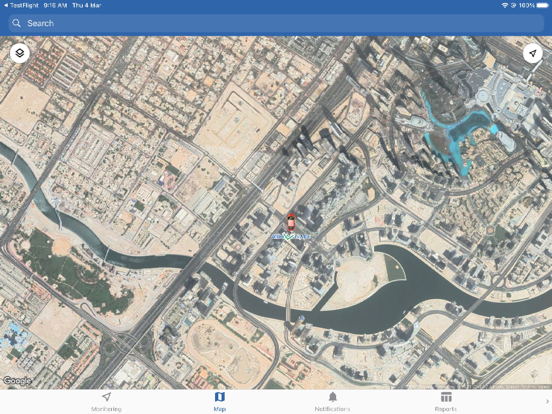Image resolution: width=552 pixels, height=414 pixels.
Task: Expand more tabs with right chevron
Action: 547,401
